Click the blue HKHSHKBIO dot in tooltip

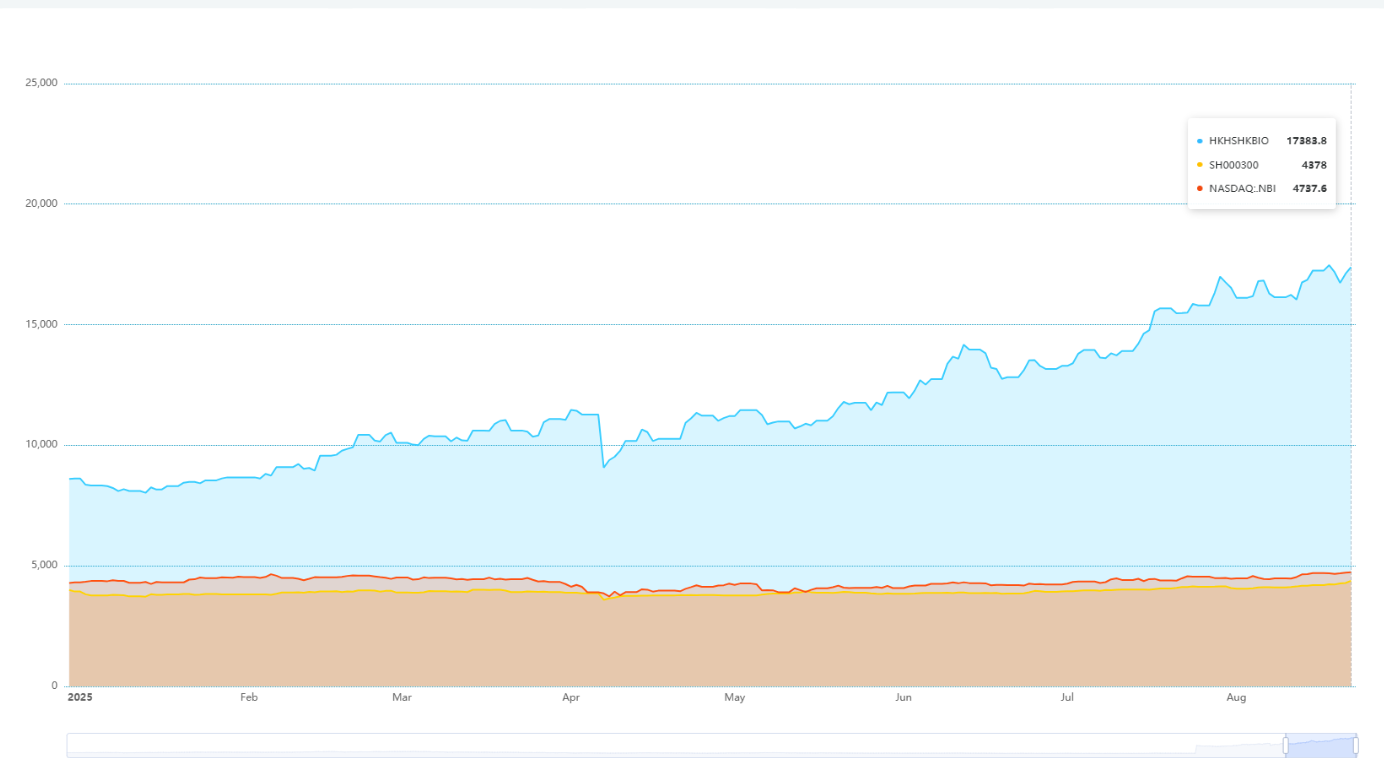click(1199, 141)
